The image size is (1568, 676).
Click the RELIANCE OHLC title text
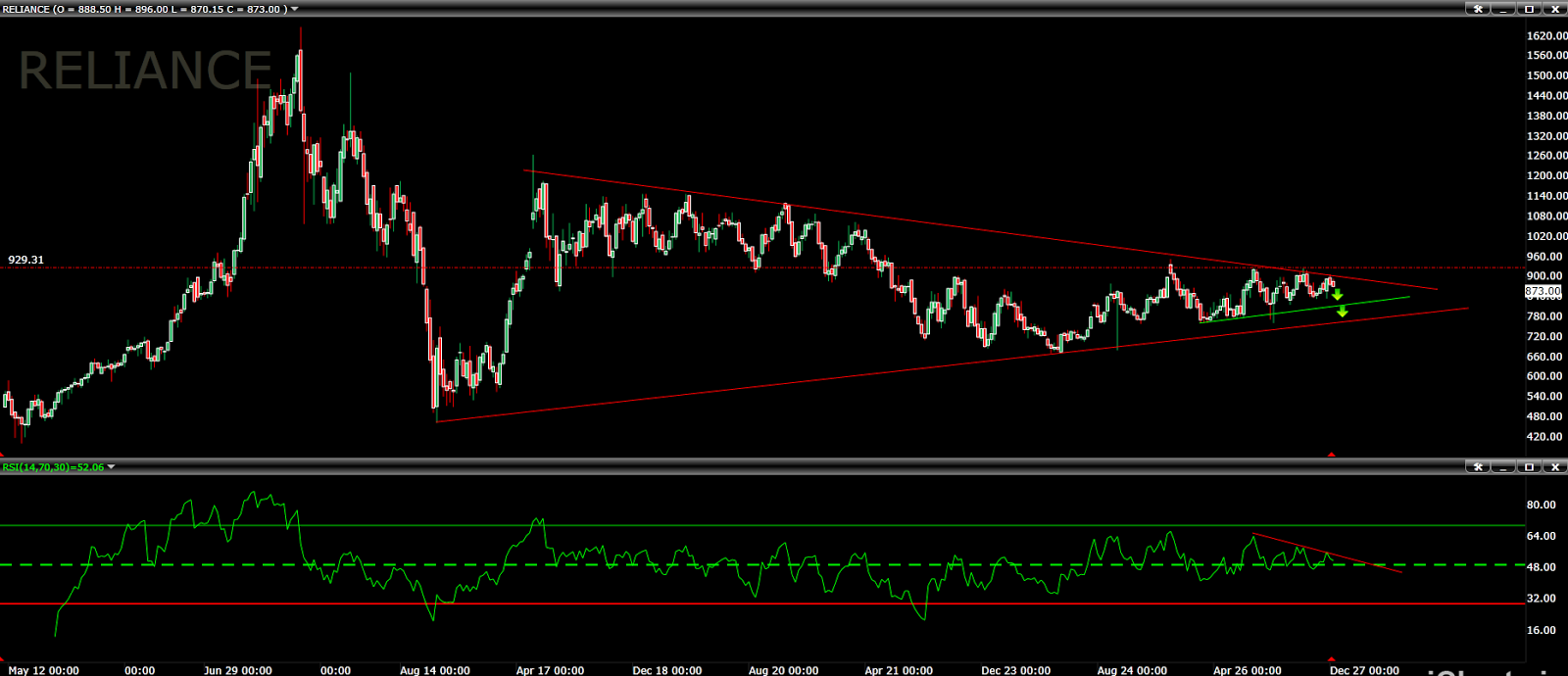pyautogui.click(x=145, y=9)
